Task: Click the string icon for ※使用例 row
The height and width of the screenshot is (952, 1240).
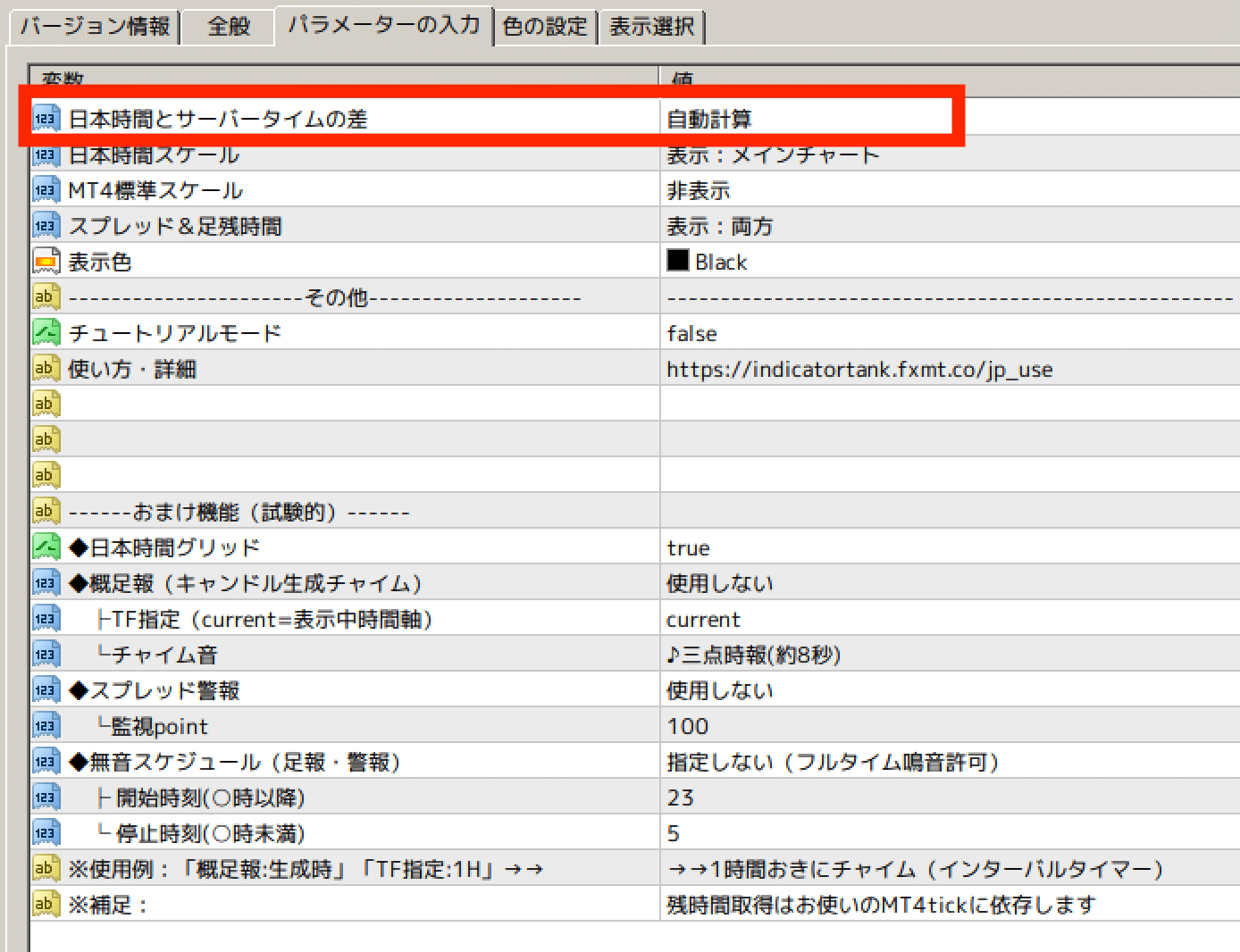Action: pyautogui.click(x=46, y=869)
